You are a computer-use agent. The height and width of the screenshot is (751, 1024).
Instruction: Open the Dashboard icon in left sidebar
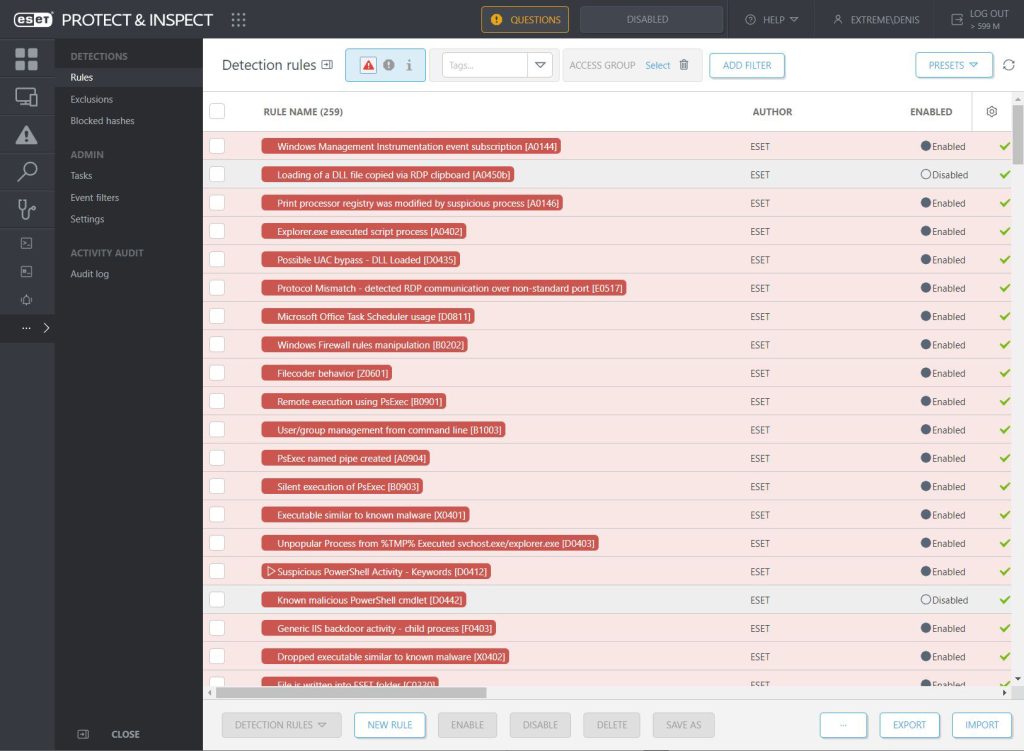tap(27, 59)
